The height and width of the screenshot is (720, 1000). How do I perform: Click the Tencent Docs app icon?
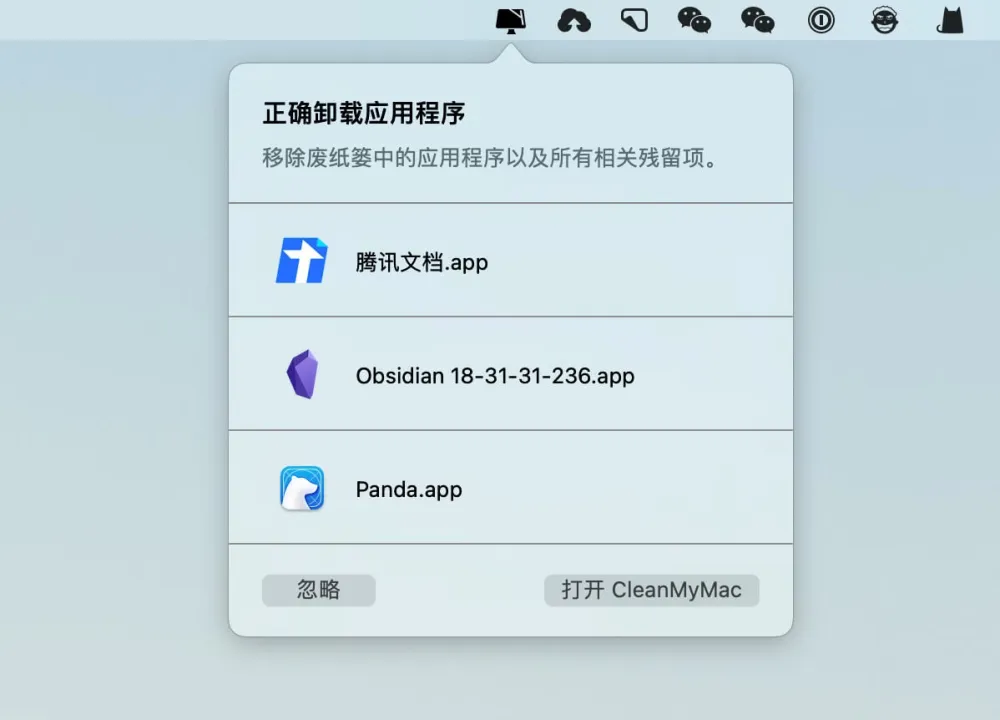302,260
